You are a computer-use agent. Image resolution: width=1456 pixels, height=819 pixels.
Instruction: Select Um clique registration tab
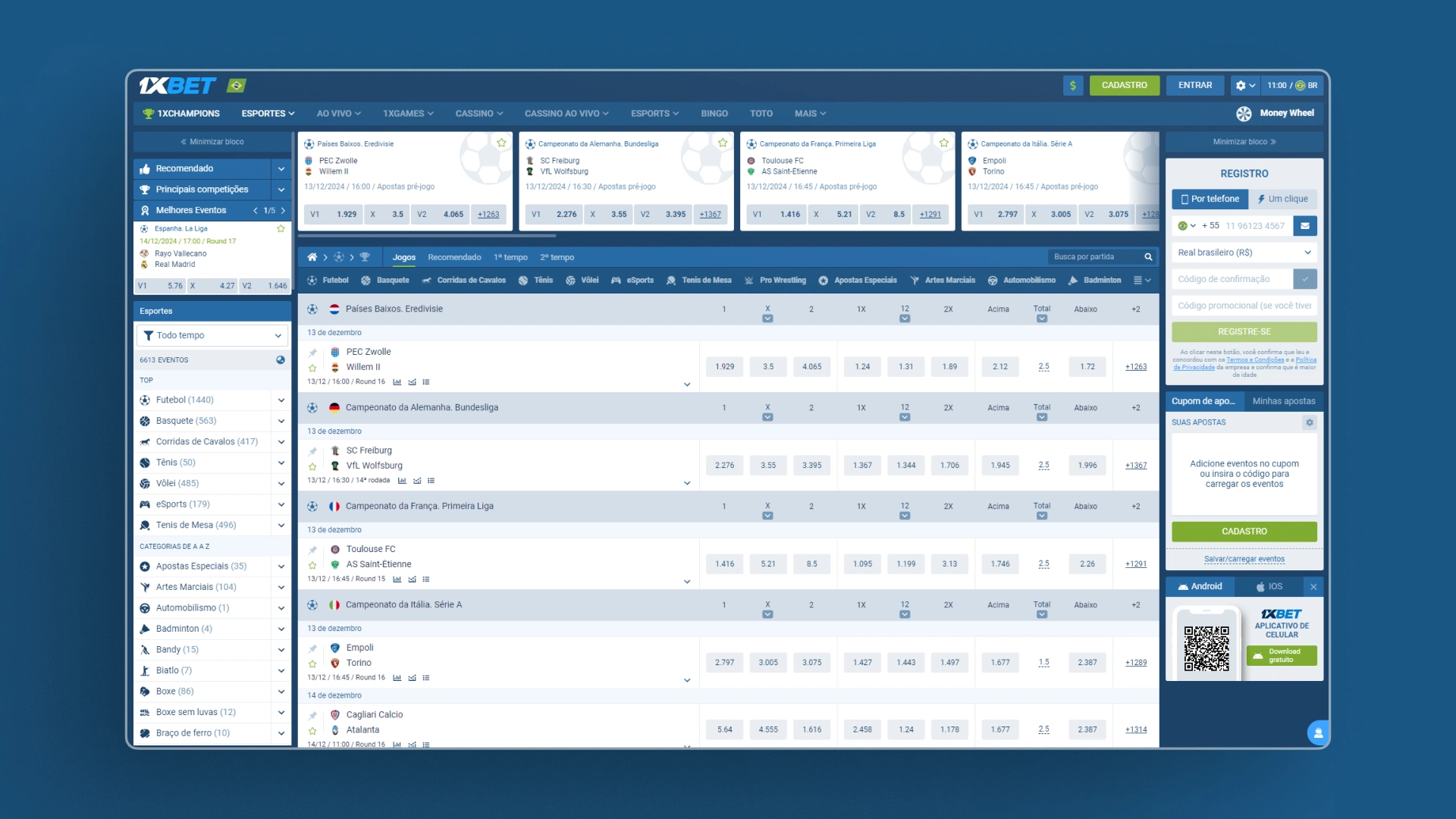(x=1283, y=199)
